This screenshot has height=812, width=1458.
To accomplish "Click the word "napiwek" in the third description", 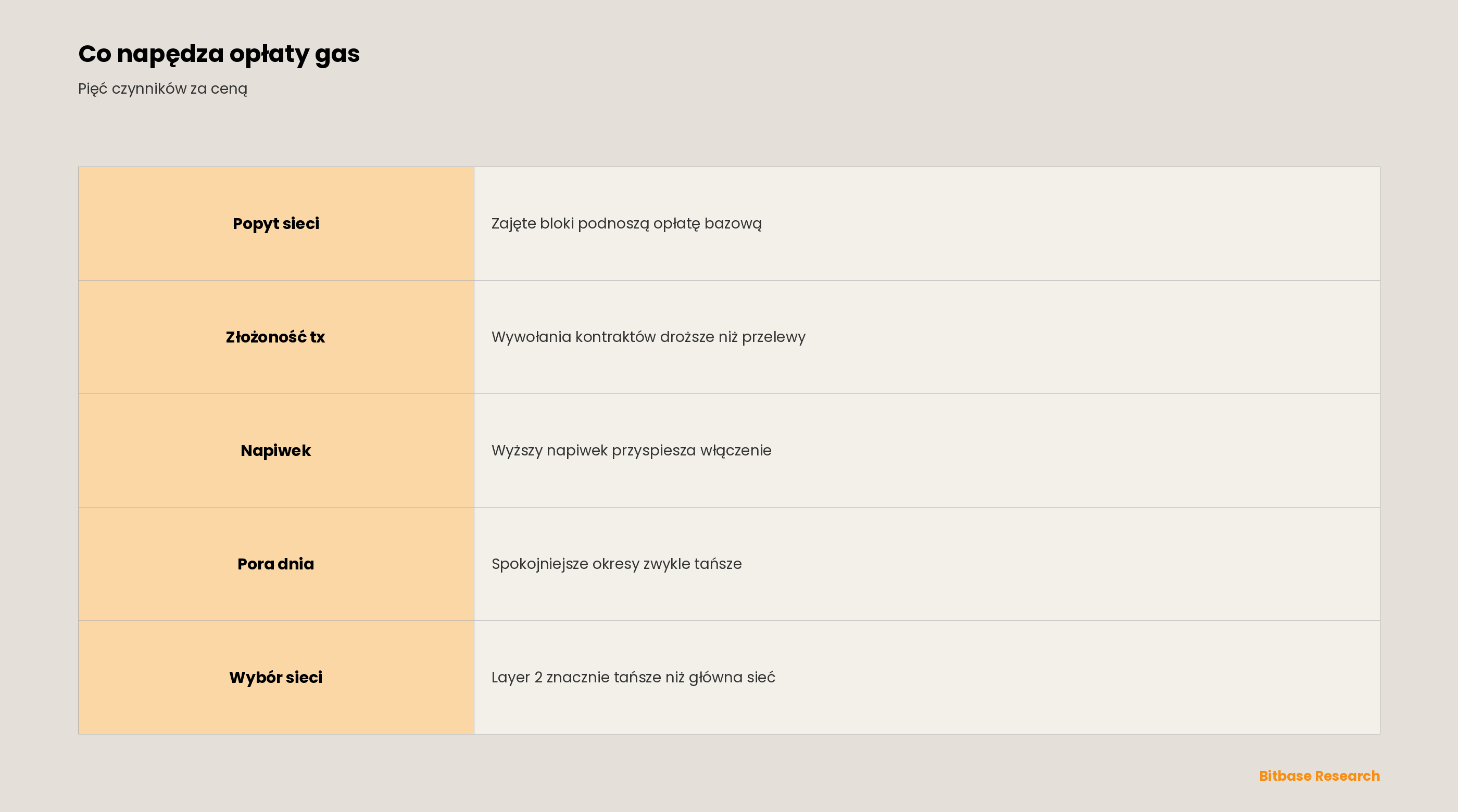I will coord(577,451).
